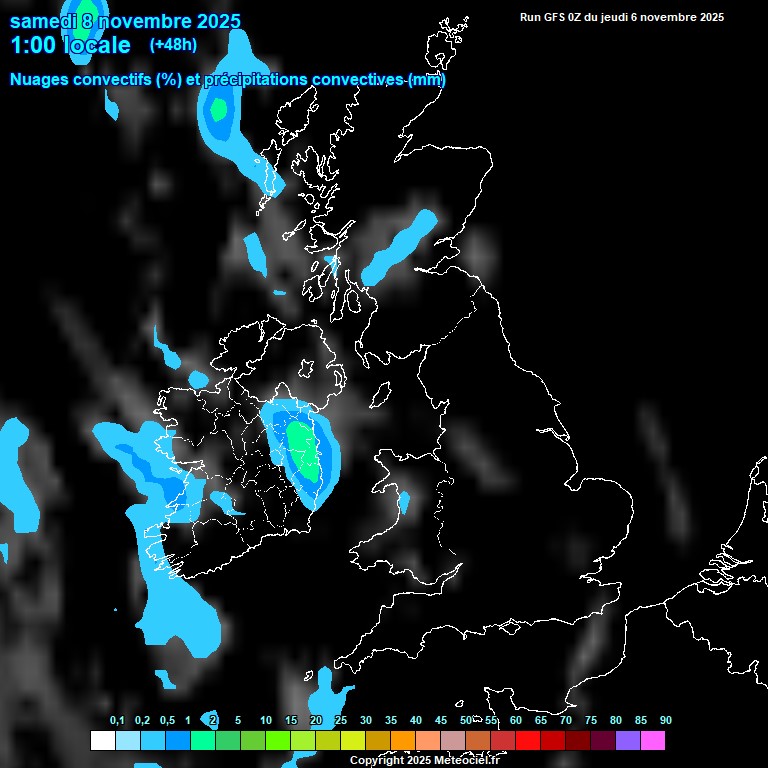Click the blue precipitation band over Scotland
The width and height of the screenshot is (768, 768).
pos(398,248)
